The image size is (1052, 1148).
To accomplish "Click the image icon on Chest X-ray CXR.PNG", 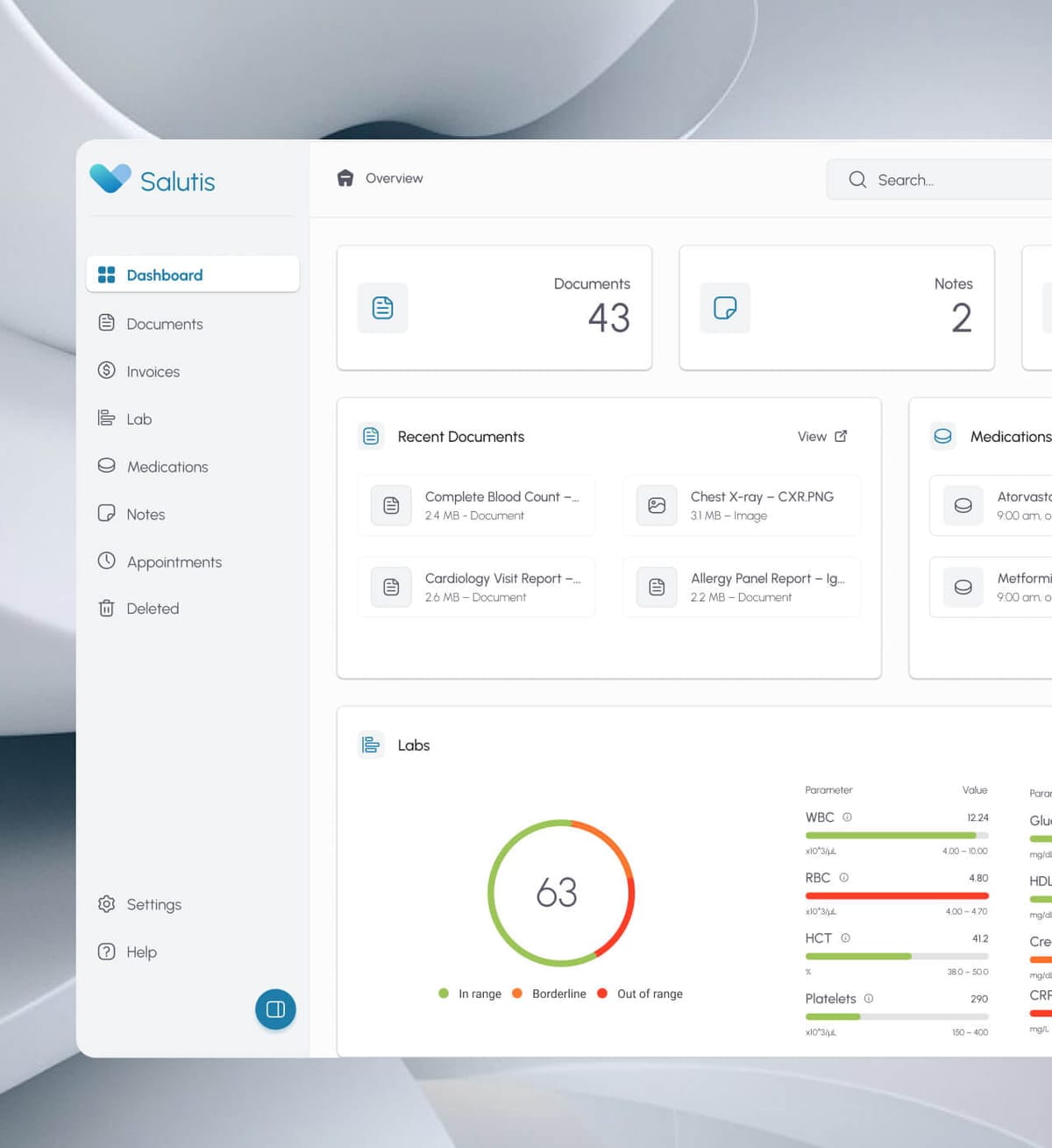I will click(x=656, y=505).
